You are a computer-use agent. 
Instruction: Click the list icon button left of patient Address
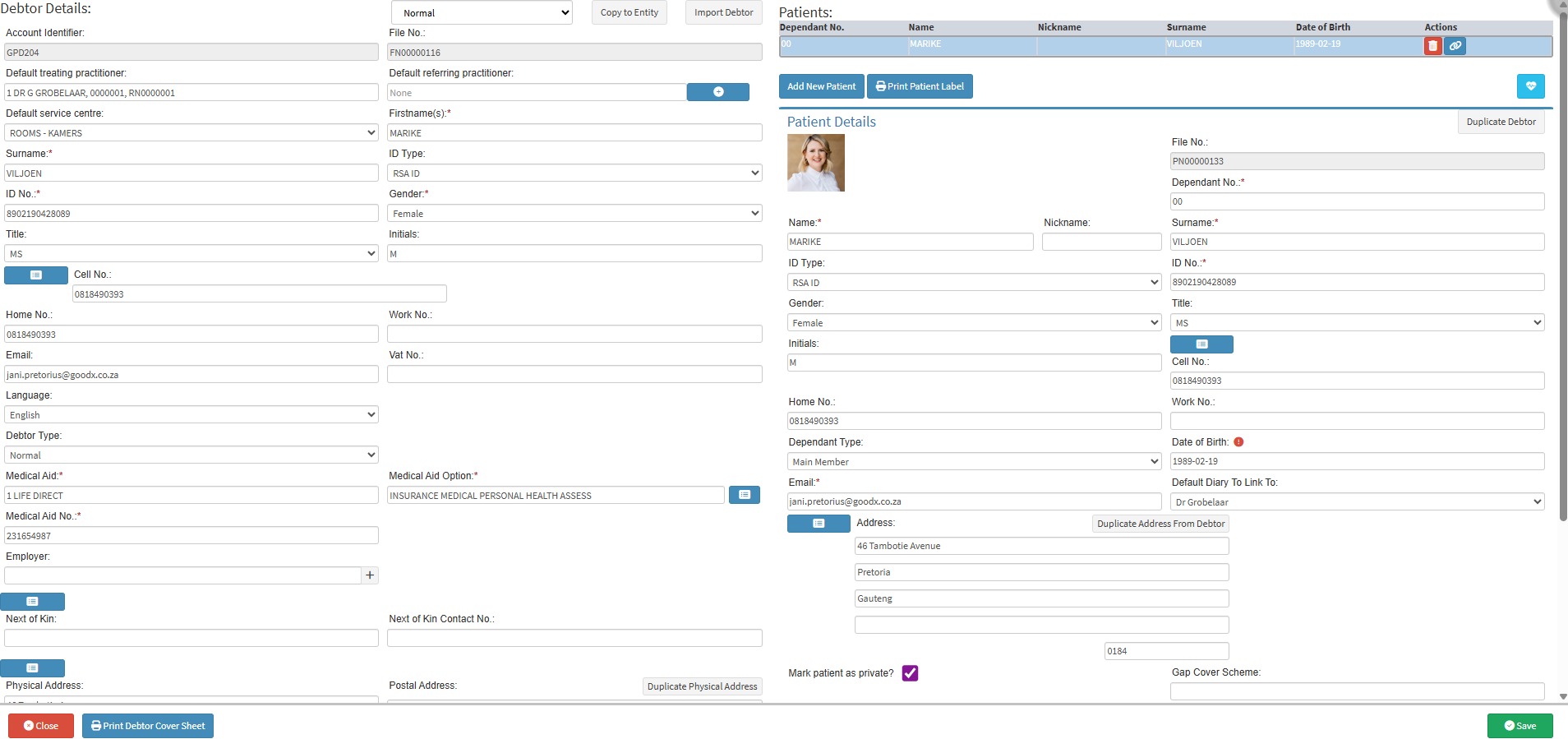point(818,524)
